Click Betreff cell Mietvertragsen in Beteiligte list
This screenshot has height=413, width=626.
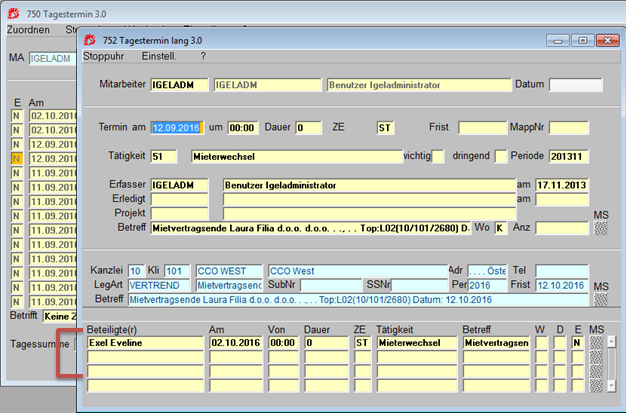(496, 343)
